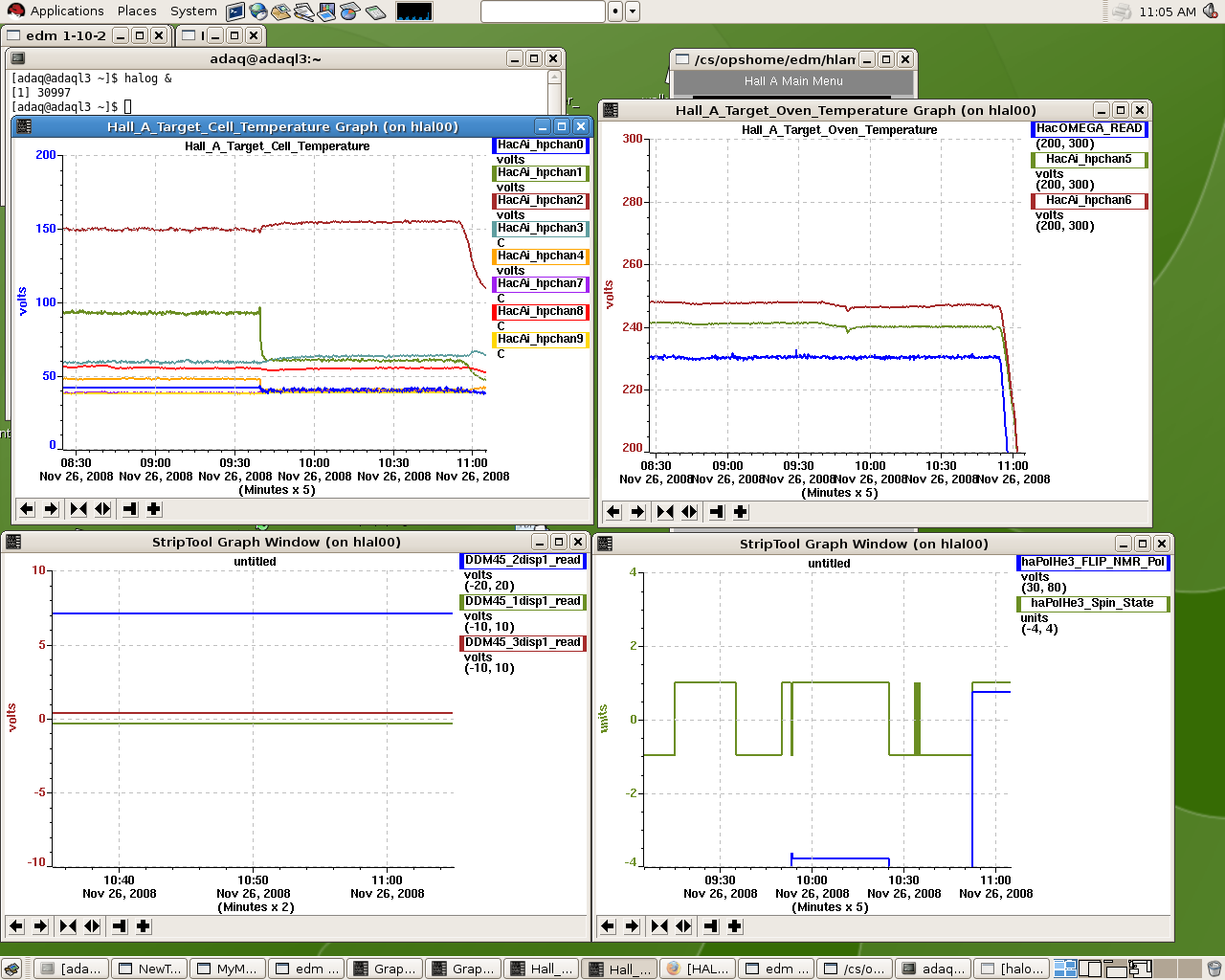Pan left in Cell Temperature graph
1225x980 pixels.
27,509
